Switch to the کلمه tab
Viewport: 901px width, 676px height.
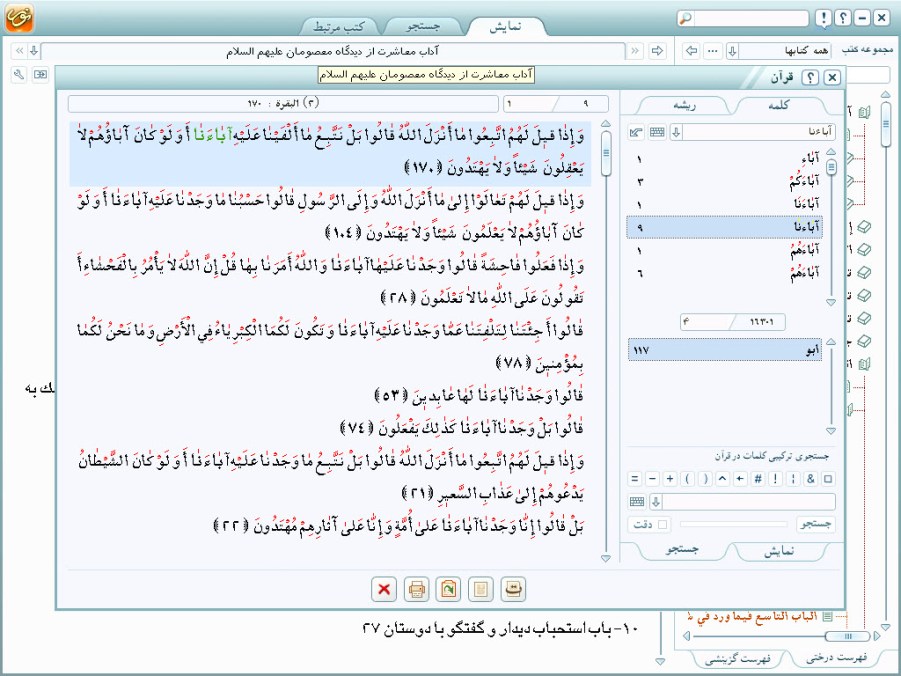coord(779,105)
